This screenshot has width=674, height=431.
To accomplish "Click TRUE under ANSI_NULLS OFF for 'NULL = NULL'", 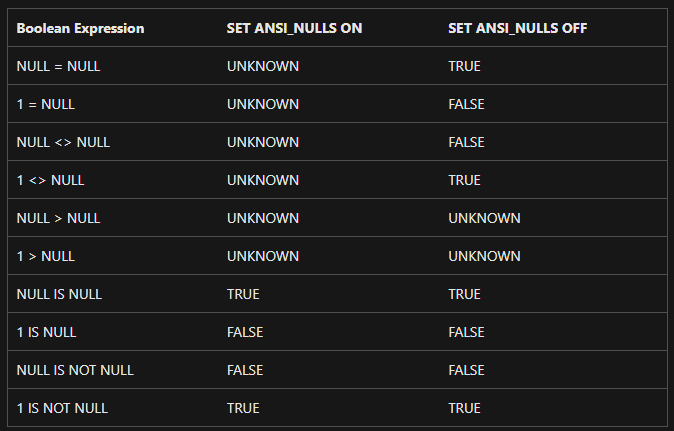I will click(x=464, y=66).
